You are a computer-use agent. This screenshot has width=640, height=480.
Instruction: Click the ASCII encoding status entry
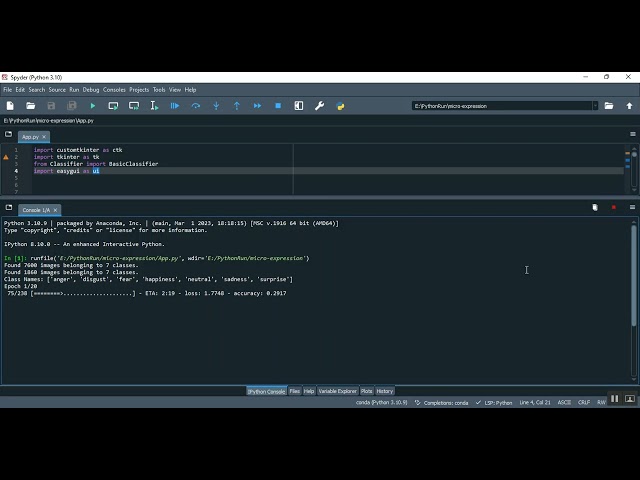[x=564, y=402]
